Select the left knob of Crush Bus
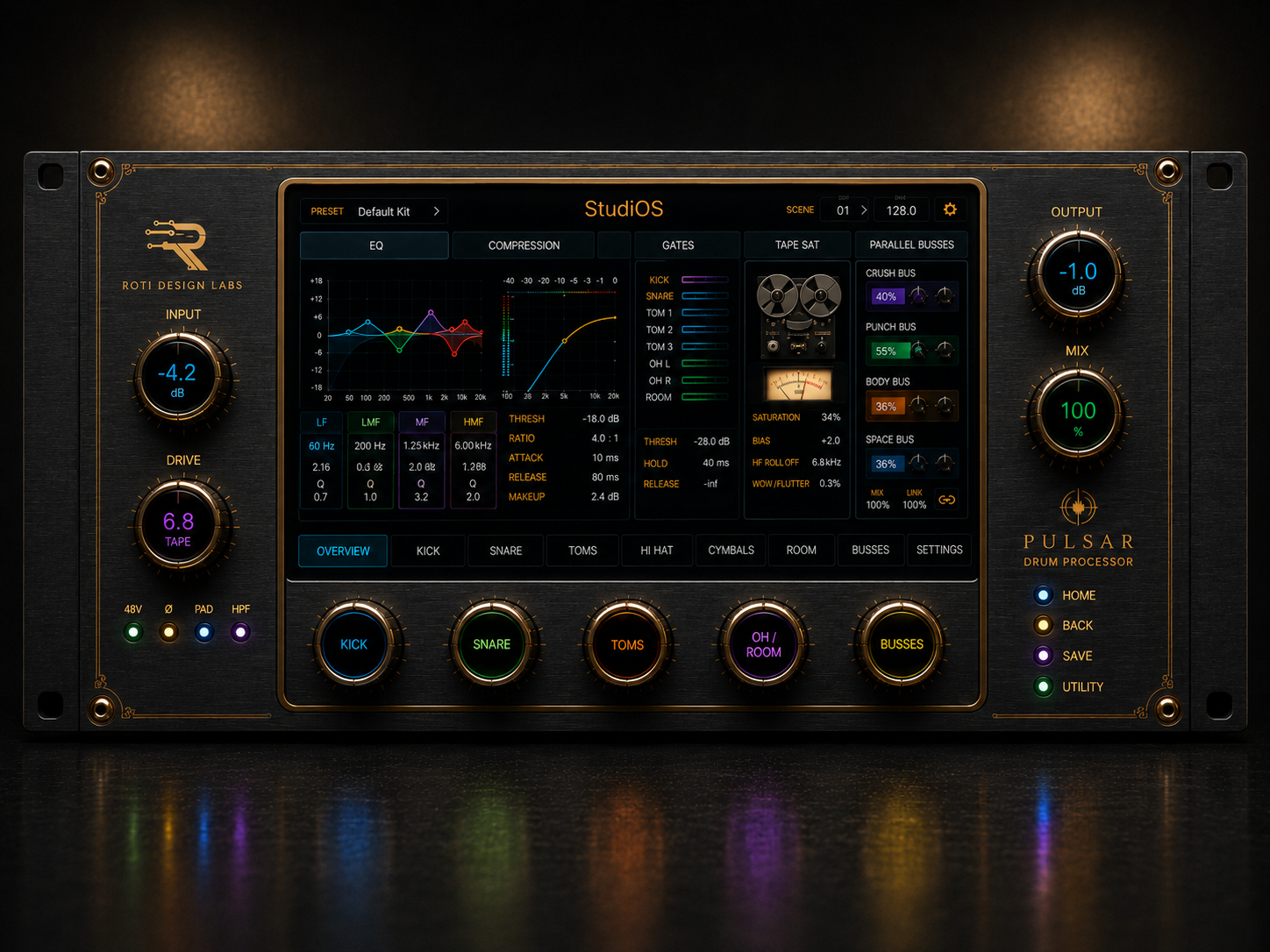Screen dimensions: 1270x952 coord(917,295)
